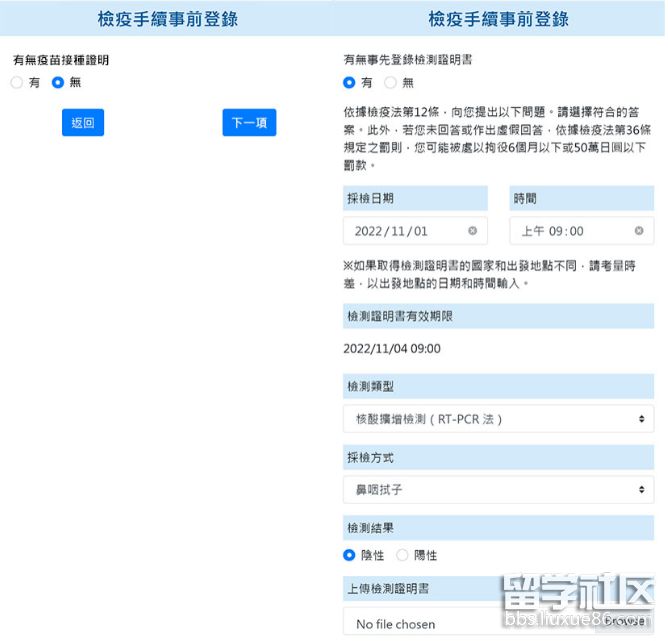Image resolution: width=668 pixels, height=641 pixels.
Task: Open the 檢測類型 dropdown
Action: [x=497, y=419]
